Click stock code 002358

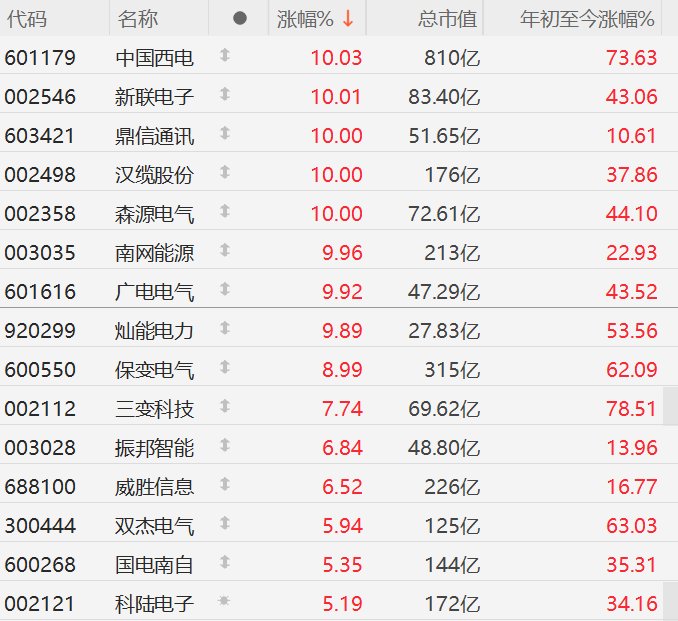click(x=40, y=214)
